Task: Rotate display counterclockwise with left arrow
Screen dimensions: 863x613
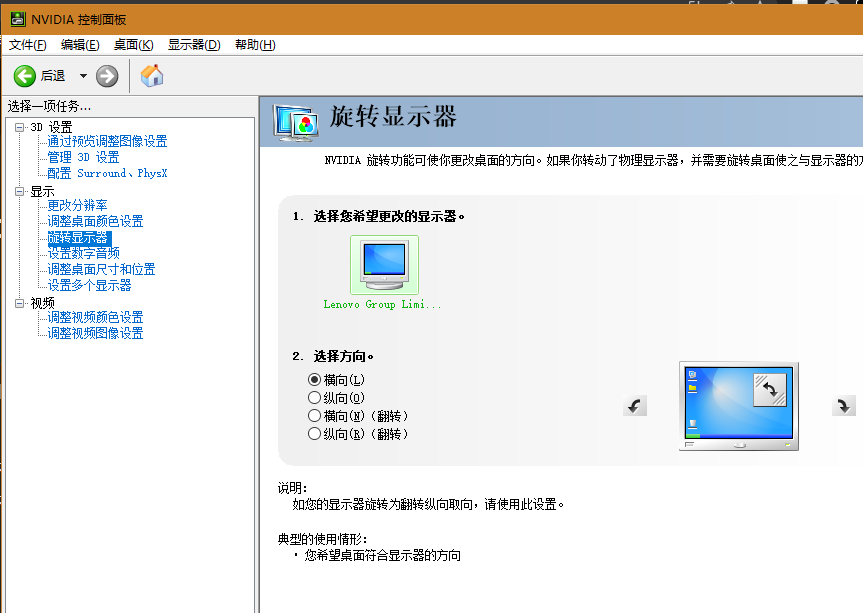Action: coord(635,405)
